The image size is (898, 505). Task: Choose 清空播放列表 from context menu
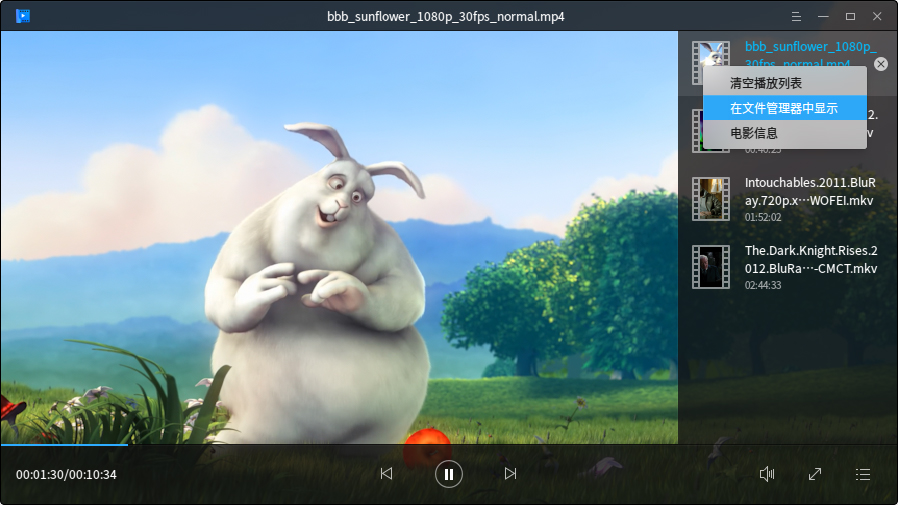point(765,83)
